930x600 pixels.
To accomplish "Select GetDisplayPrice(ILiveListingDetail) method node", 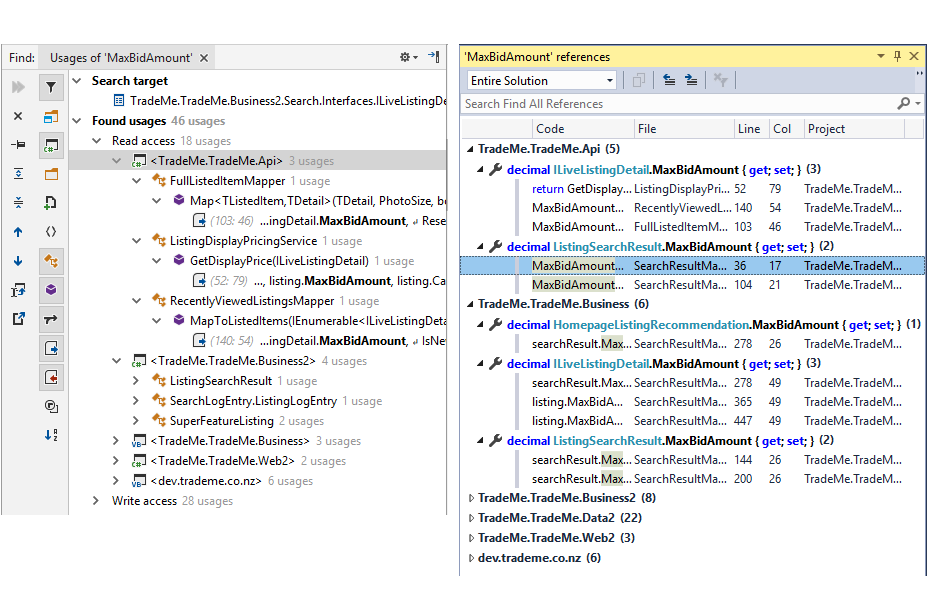I will click(x=279, y=261).
